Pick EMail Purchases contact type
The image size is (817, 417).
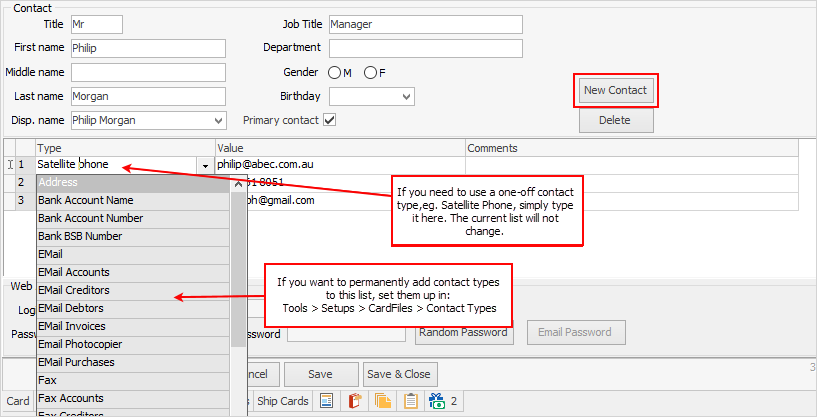point(133,362)
